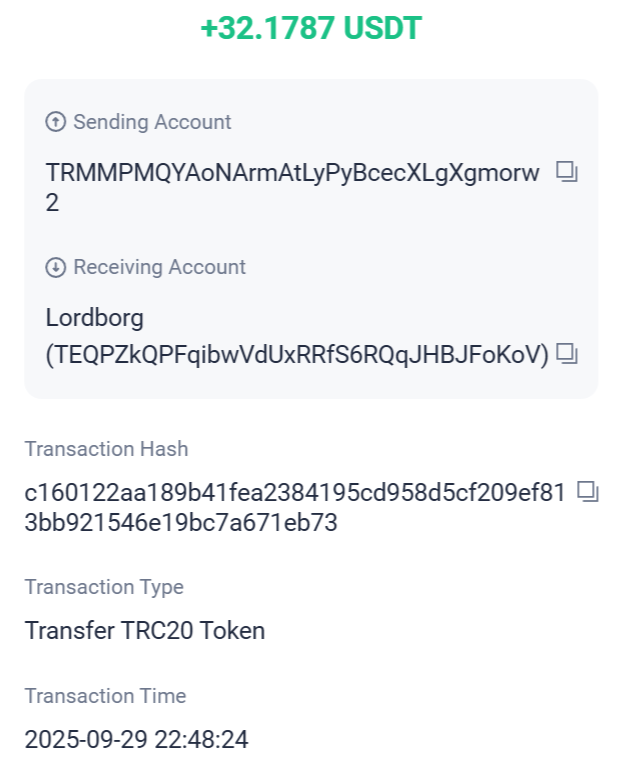Viewport: 618px width, 773px height.
Task: Click the Lordborg account name
Action: [x=95, y=318]
